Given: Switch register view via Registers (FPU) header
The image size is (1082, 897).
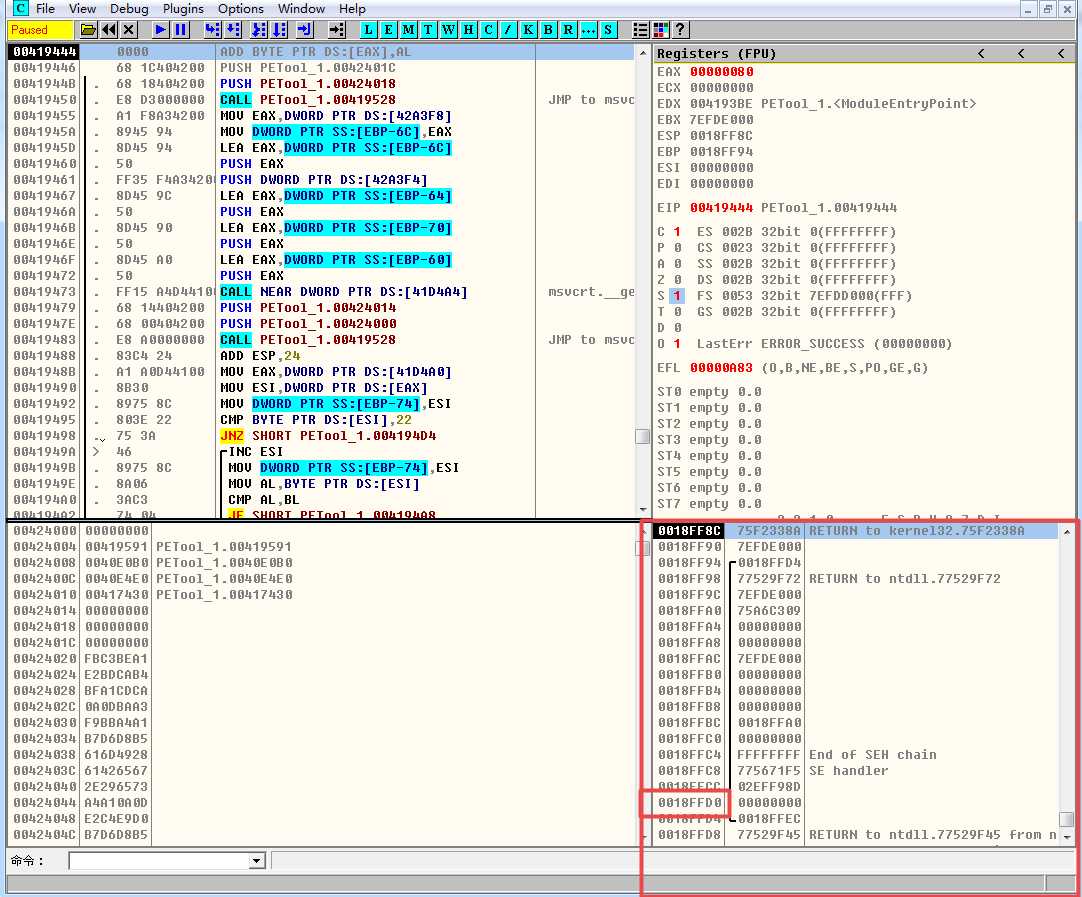Looking at the screenshot, I should 716,53.
